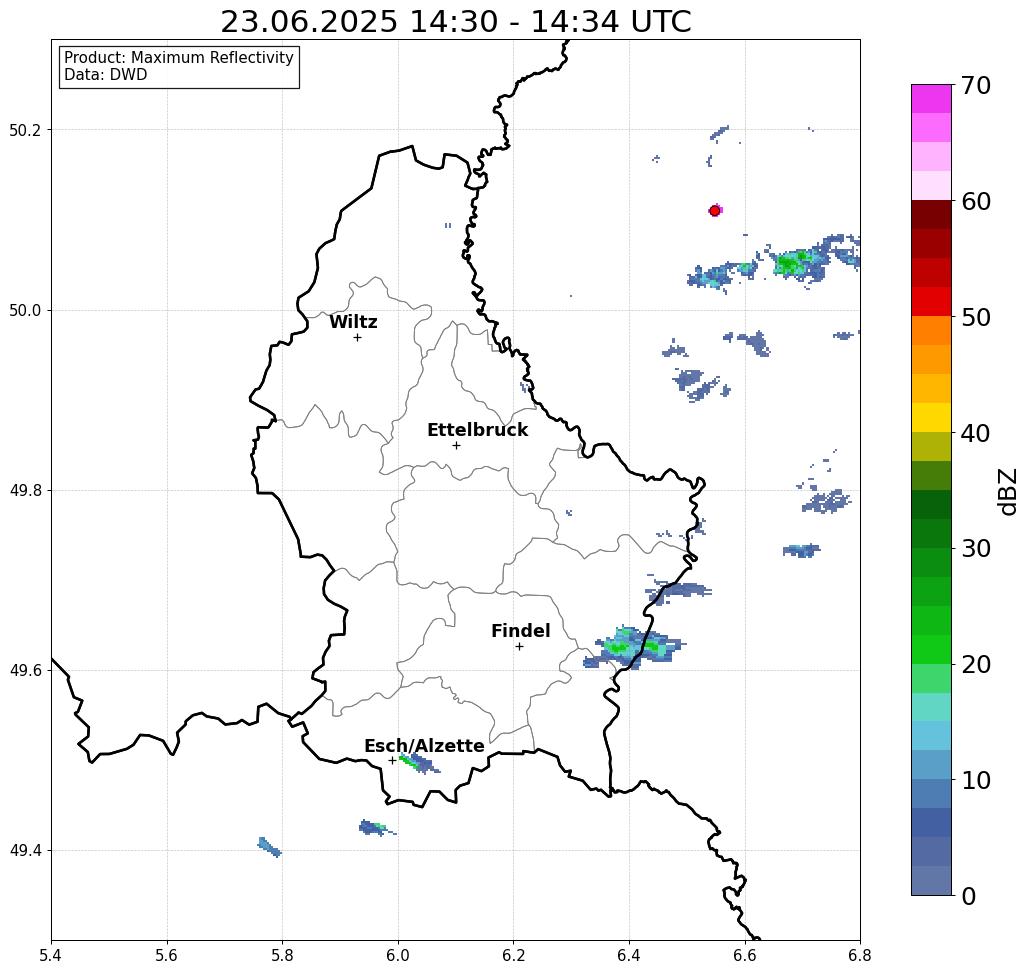The height and width of the screenshot is (973, 1029).
Task: Click the cross marker below Findel
Action: coord(519,647)
